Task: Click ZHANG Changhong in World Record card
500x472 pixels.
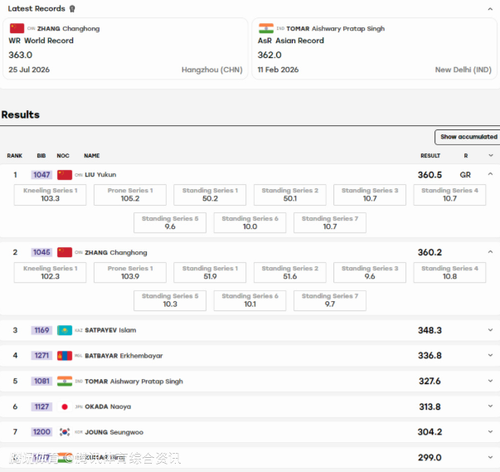Action: [x=68, y=29]
